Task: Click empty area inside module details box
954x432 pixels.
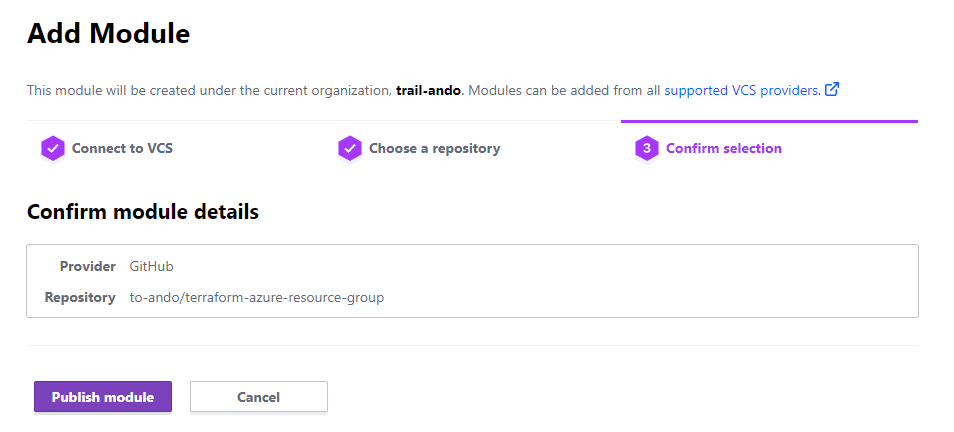Action: coord(650,281)
